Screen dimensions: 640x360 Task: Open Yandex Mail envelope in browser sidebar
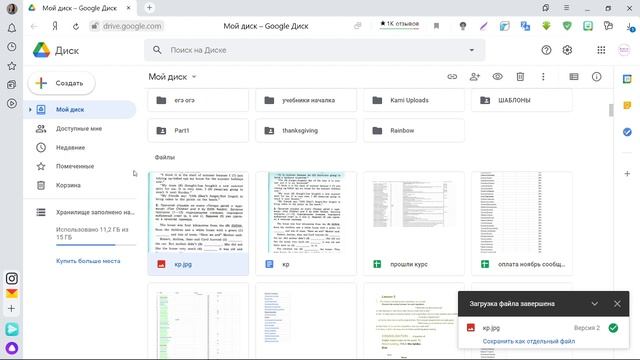[x=12, y=293]
